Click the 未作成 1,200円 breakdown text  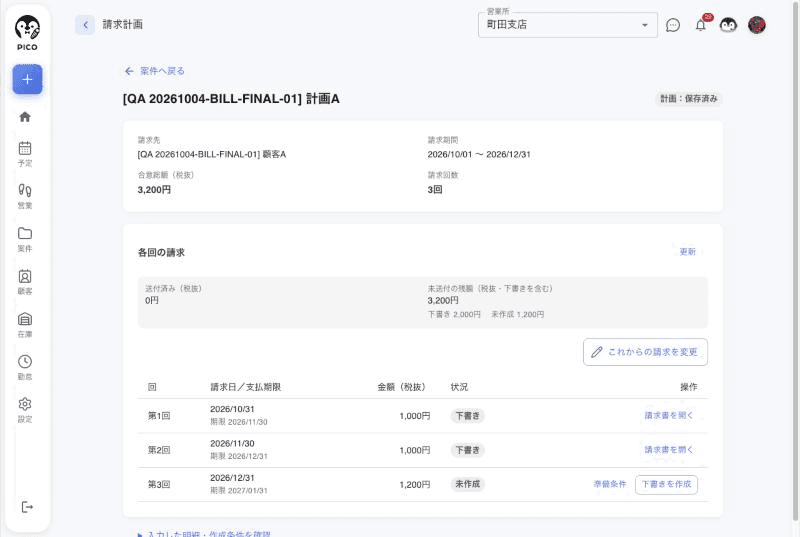(517, 315)
